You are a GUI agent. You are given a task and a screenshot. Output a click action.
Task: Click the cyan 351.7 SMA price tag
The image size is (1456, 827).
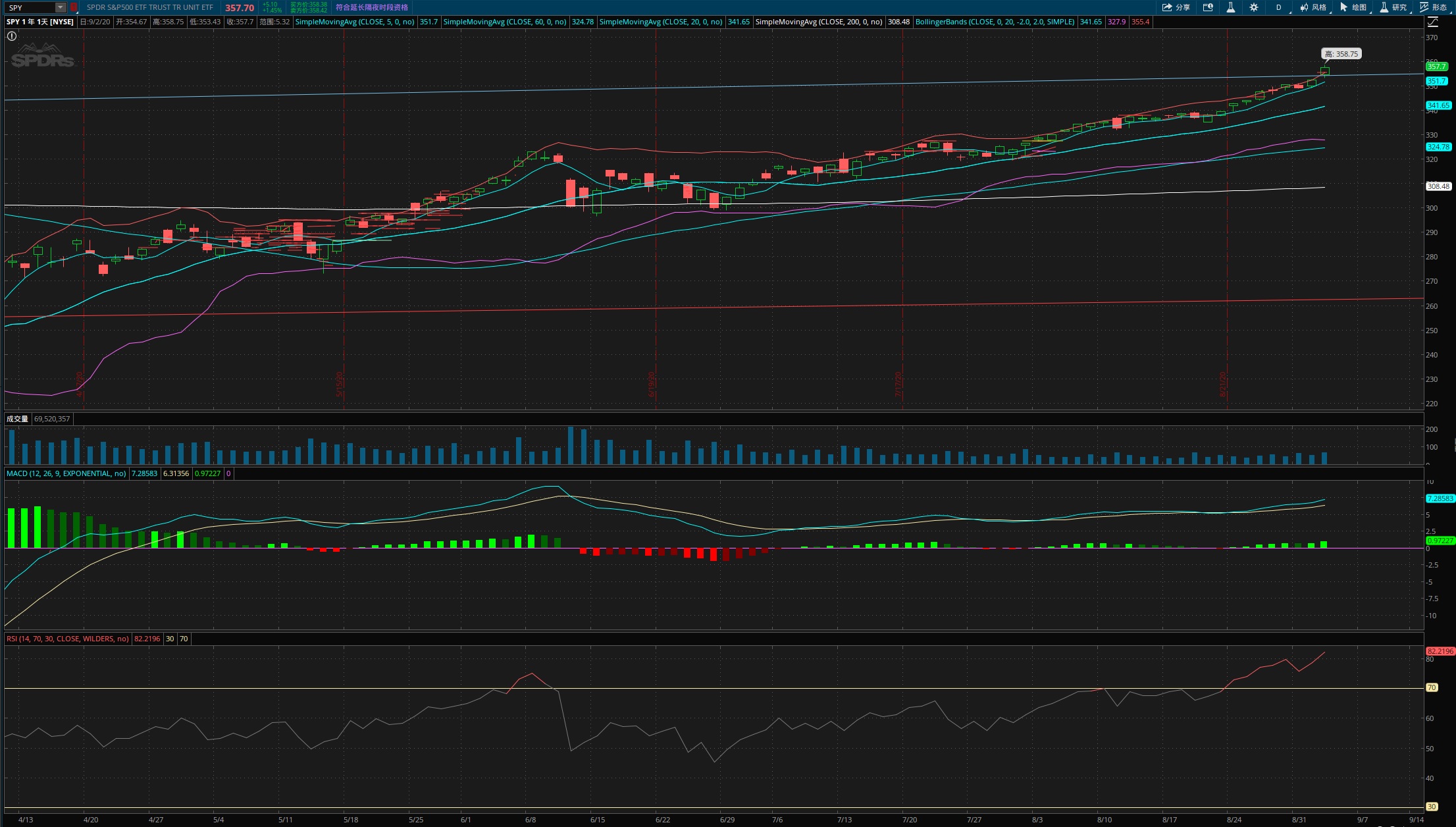1436,81
